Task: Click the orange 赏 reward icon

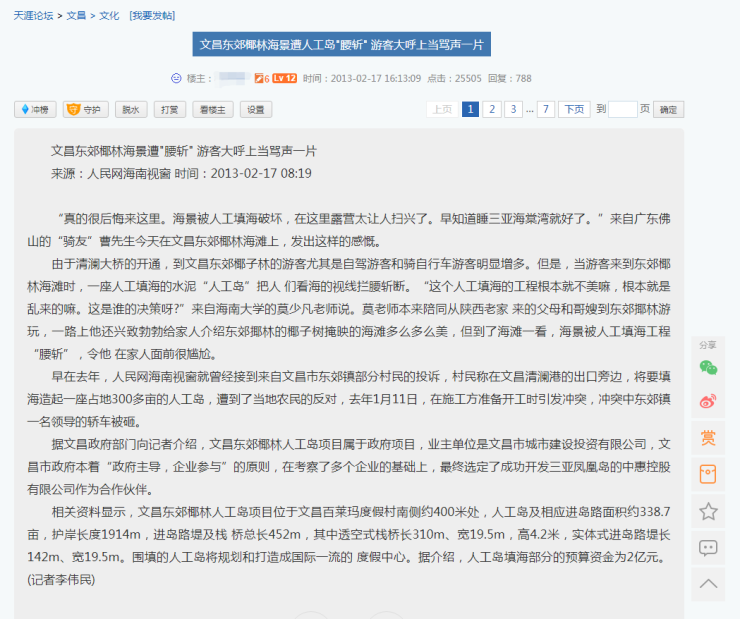Action: click(708, 438)
